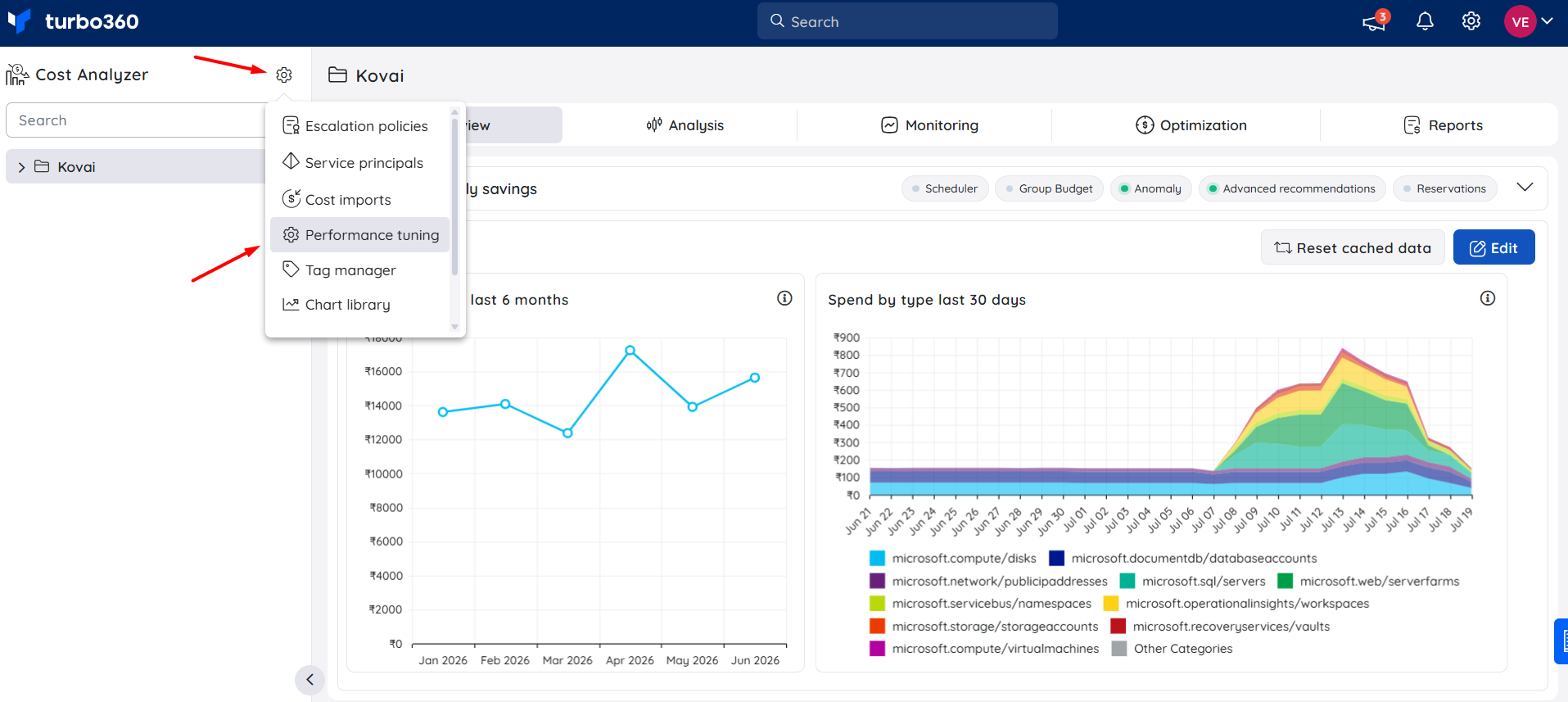Open the Cost Analyzer settings gear
Image resolution: width=1568 pixels, height=702 pixels.
pos(284,75)
